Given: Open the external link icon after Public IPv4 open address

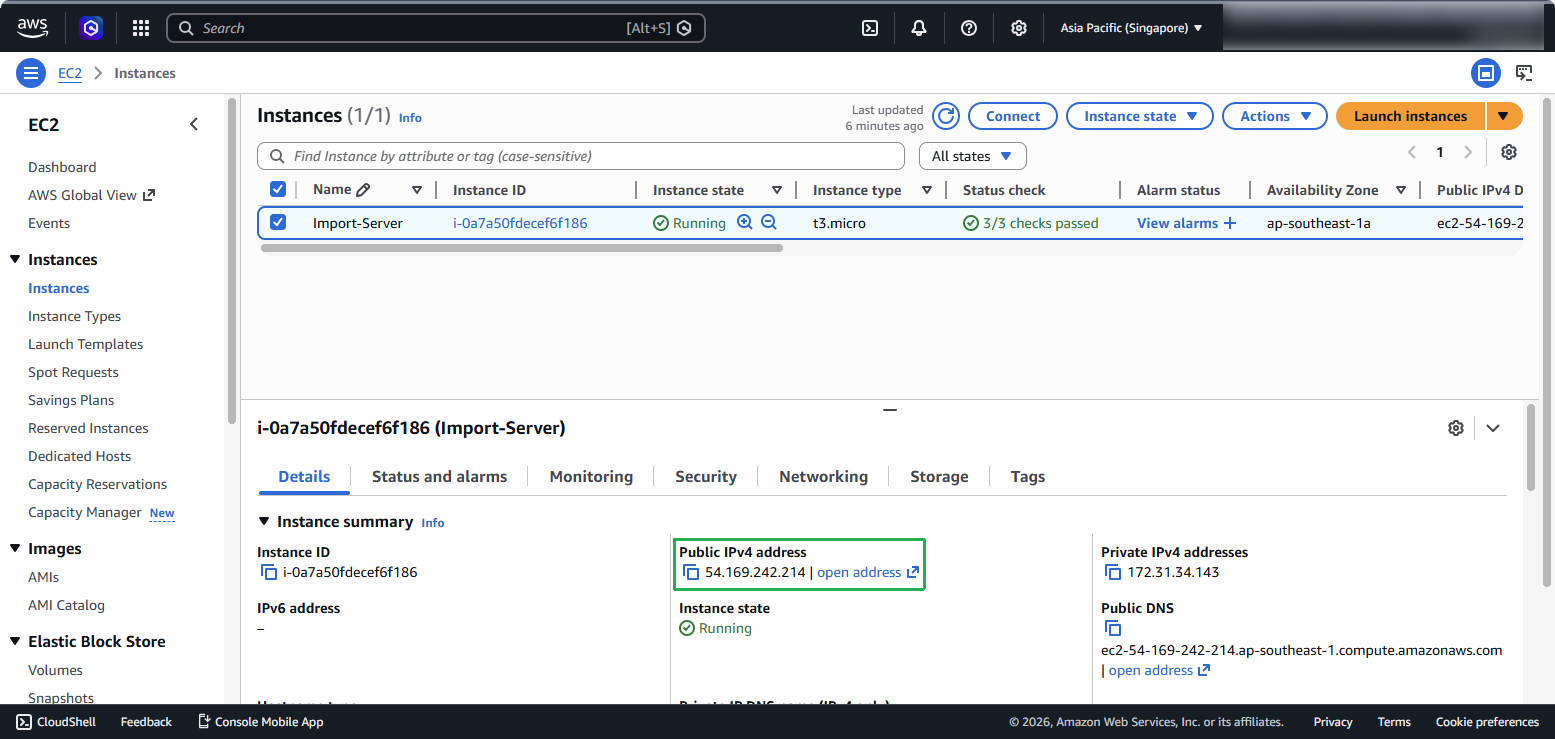Looking at the screenshot, I should [x=912, y=573].
